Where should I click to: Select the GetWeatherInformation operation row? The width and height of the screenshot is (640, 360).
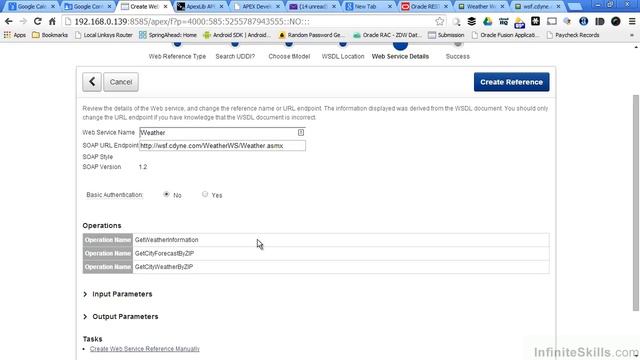(316, 240)
